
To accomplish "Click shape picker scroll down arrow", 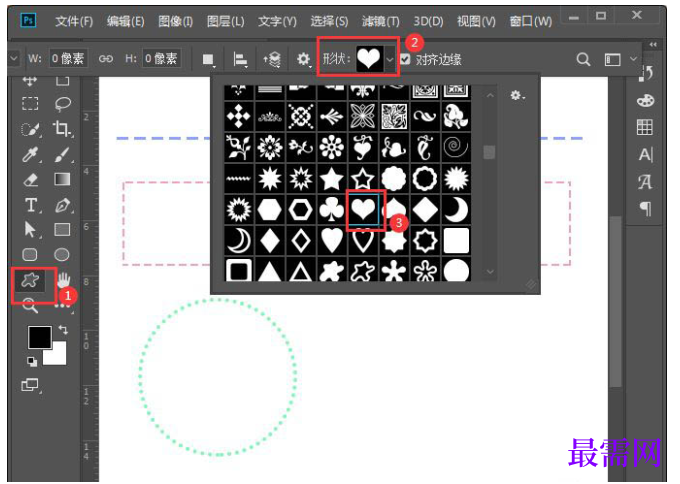I will pyautogui.click(x=490, y=271).
